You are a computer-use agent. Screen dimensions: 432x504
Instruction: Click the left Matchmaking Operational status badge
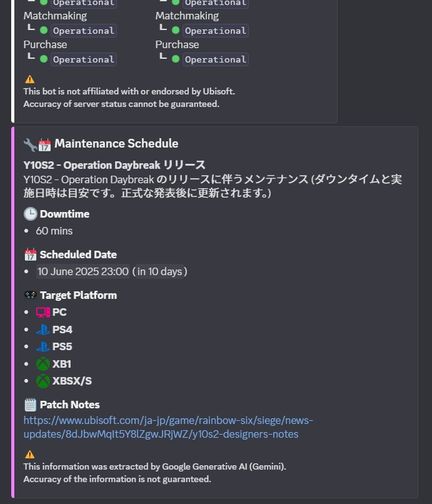click(x=83, y=31)
